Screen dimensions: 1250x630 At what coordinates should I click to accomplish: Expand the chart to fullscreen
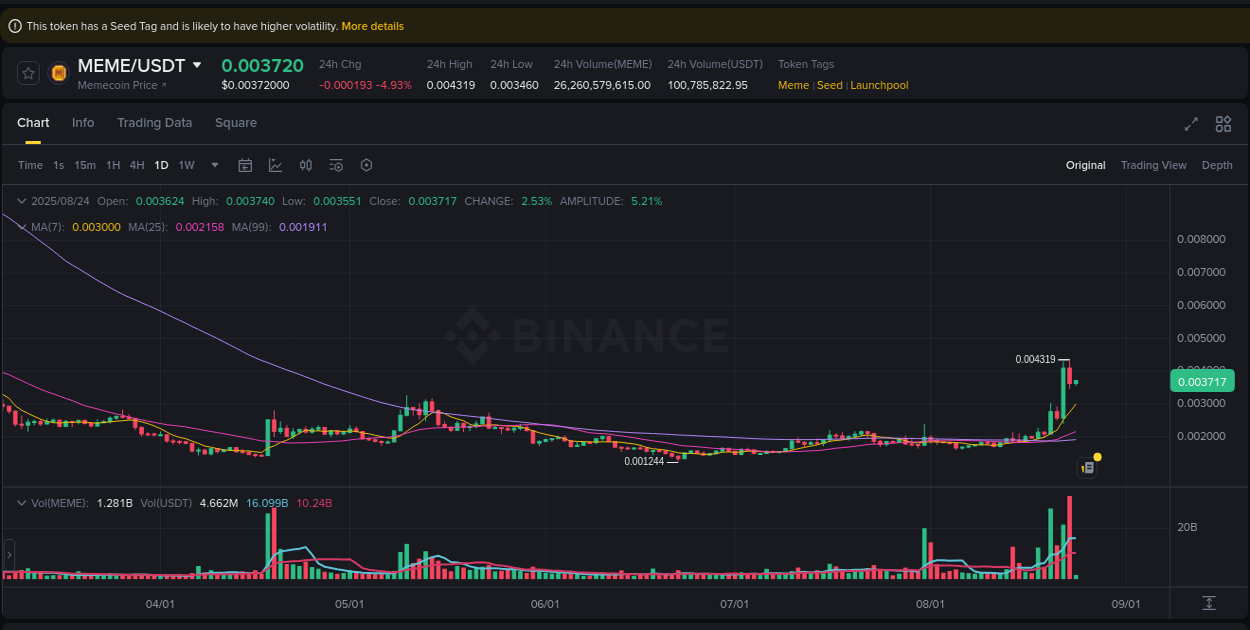[1190, 123]
